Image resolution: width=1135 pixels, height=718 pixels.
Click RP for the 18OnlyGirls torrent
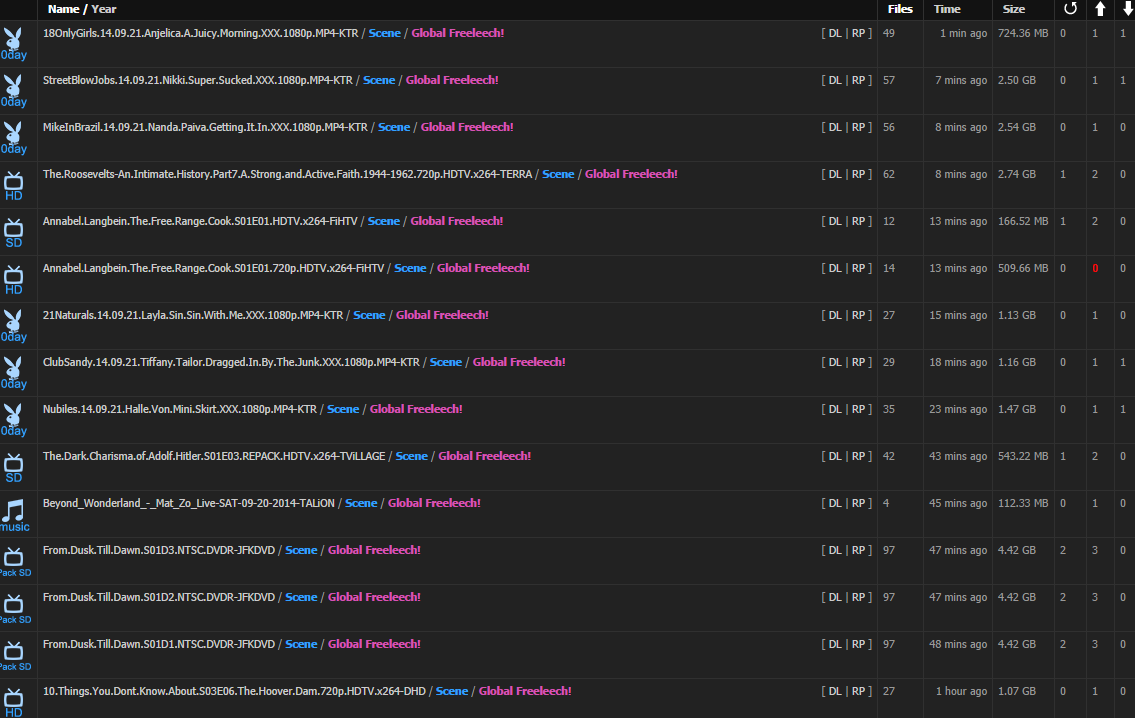point(858,33)
